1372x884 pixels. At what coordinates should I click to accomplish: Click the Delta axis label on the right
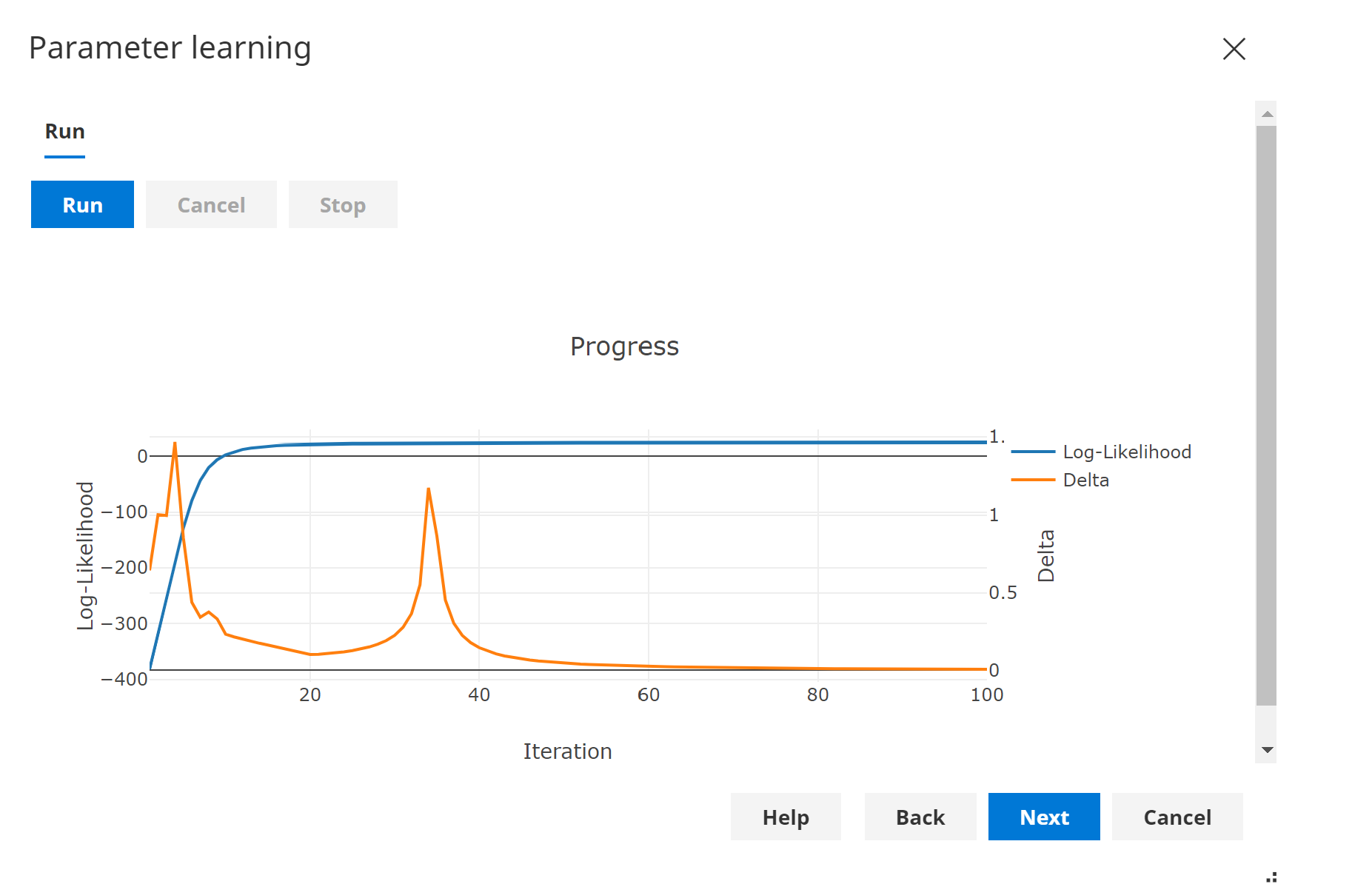coord(1046,555)
